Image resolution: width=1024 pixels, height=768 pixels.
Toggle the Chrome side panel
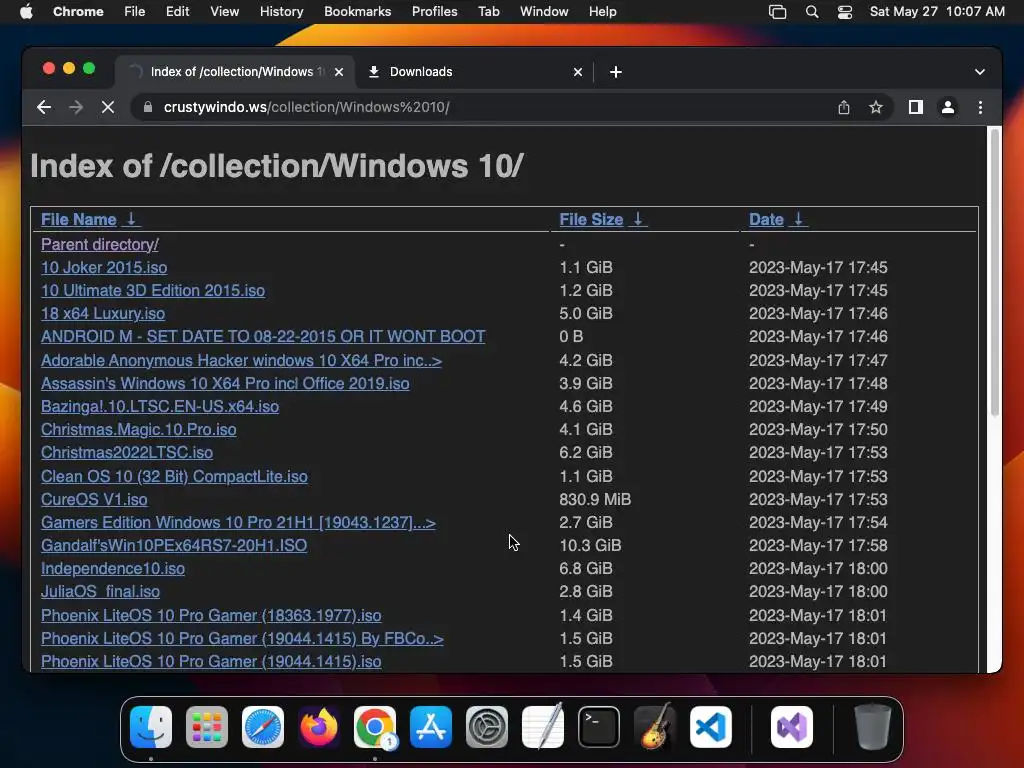916,107
